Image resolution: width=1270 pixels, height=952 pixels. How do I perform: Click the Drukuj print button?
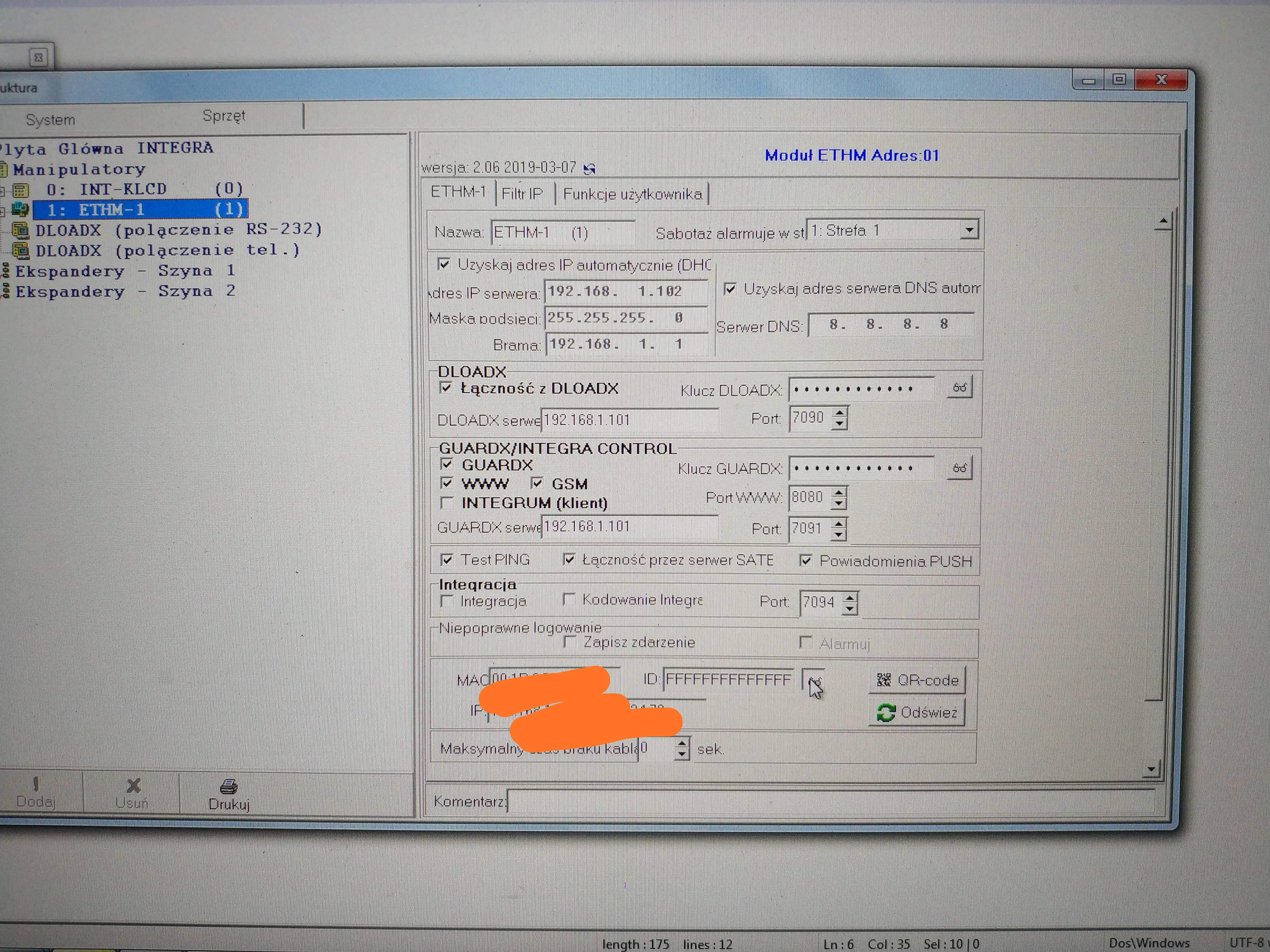[229, 795]
